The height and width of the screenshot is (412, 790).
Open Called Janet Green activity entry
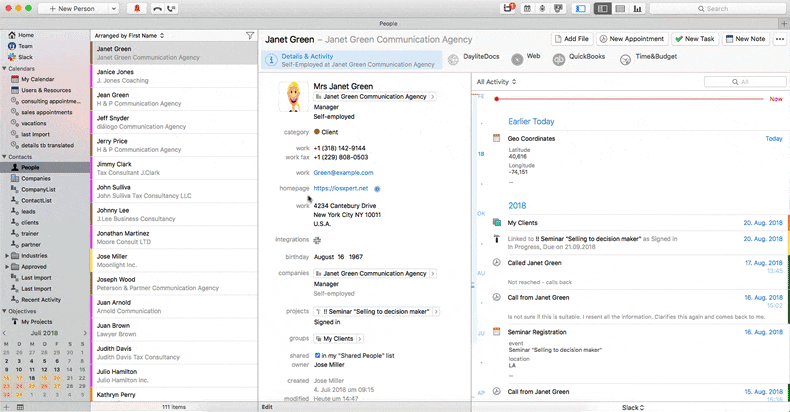534,263
